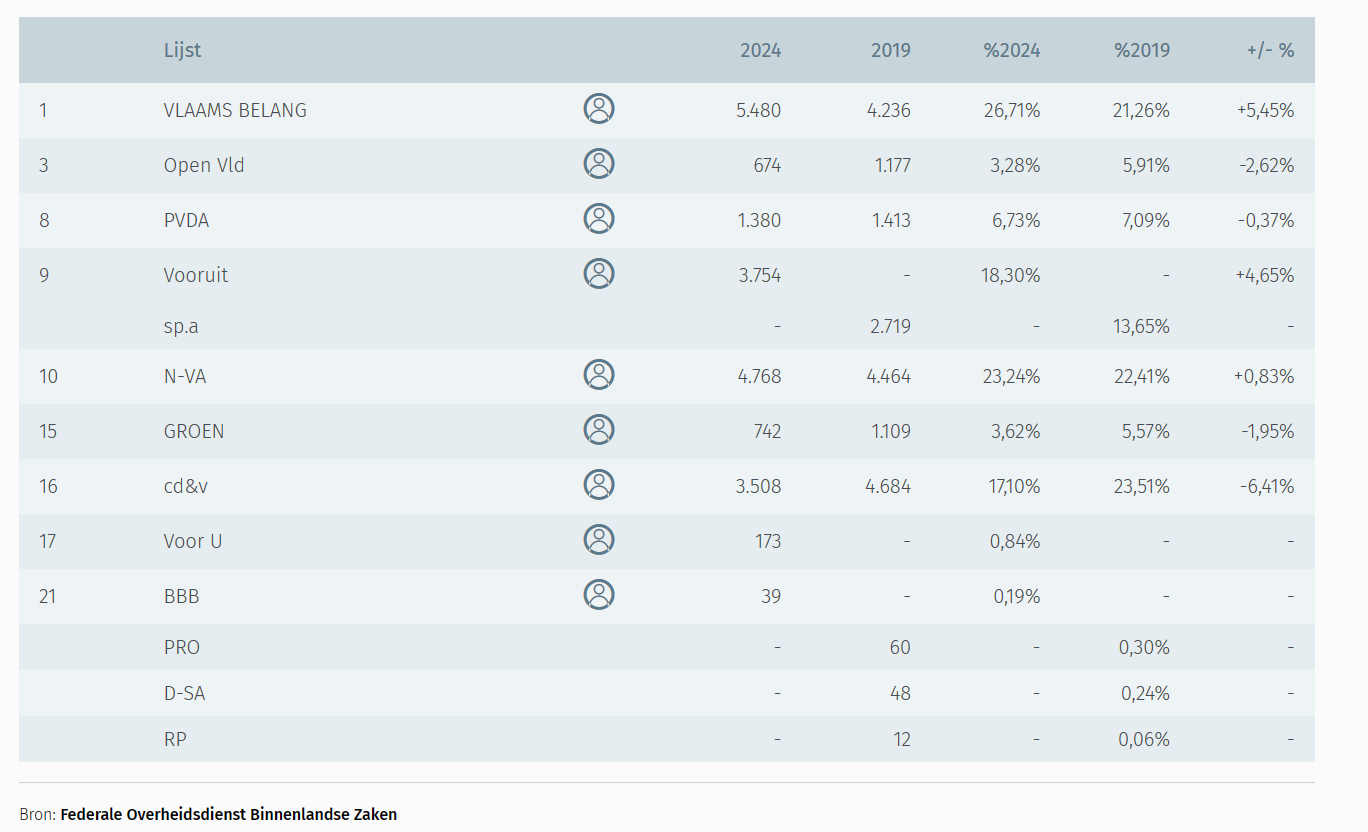The width and height of the screenshot is (1368, 832).
Task: Click the 0,19% percentage cell
Action: click(1016, 597)
